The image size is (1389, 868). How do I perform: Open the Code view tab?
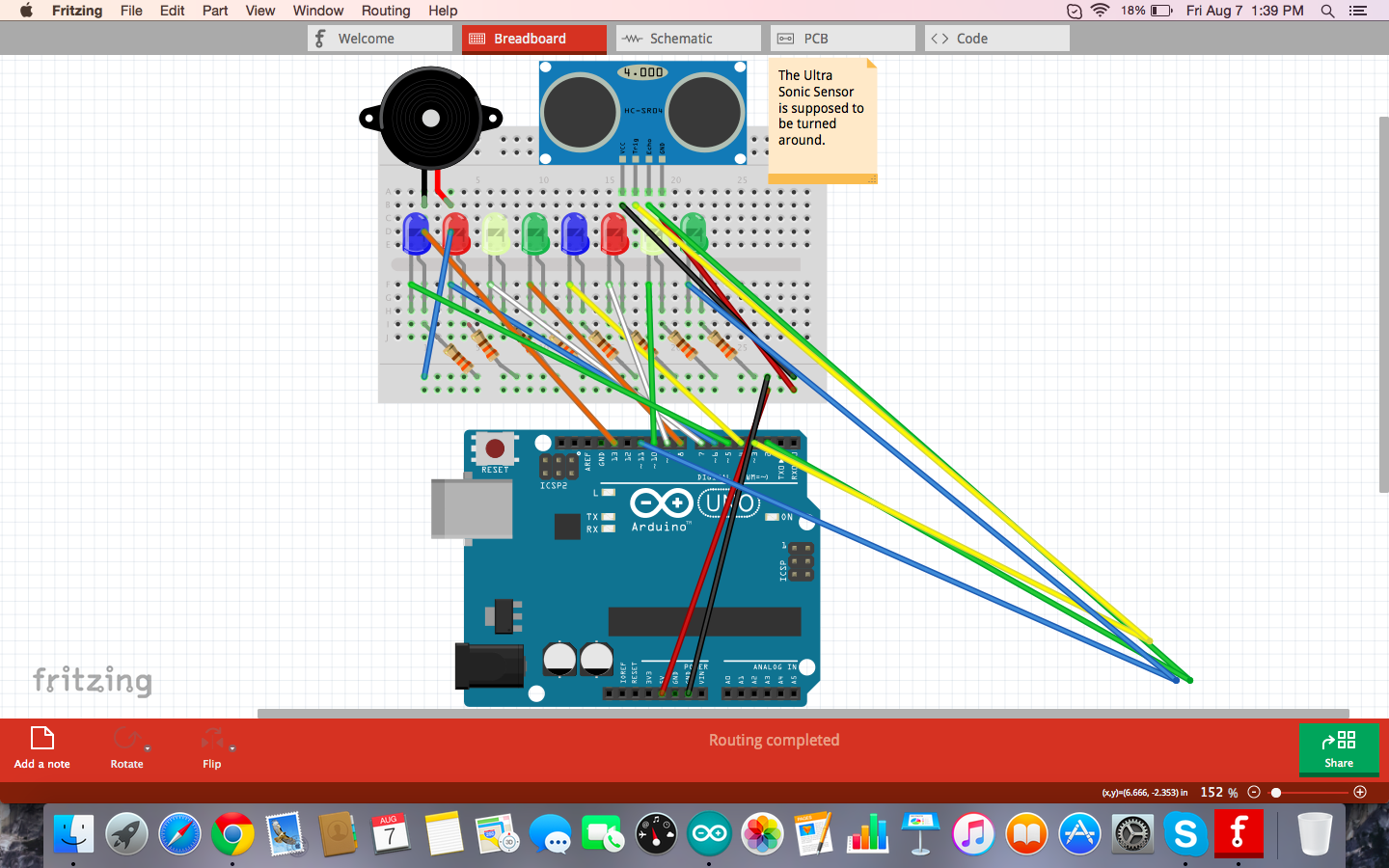click(996, 38)
